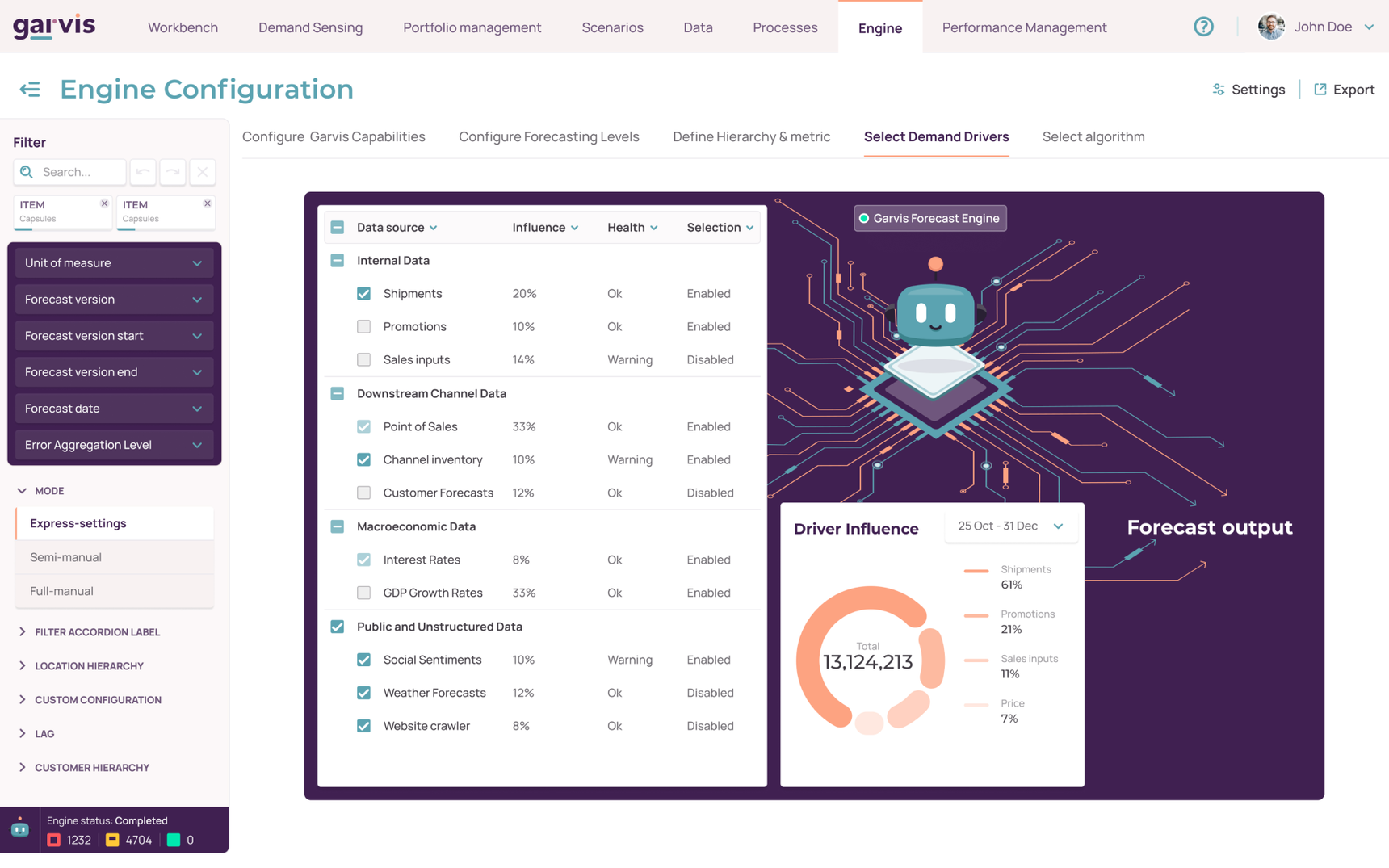Click the Export button
The height and width of the screenshot is (868, 1389).
tap(1345, 90)
